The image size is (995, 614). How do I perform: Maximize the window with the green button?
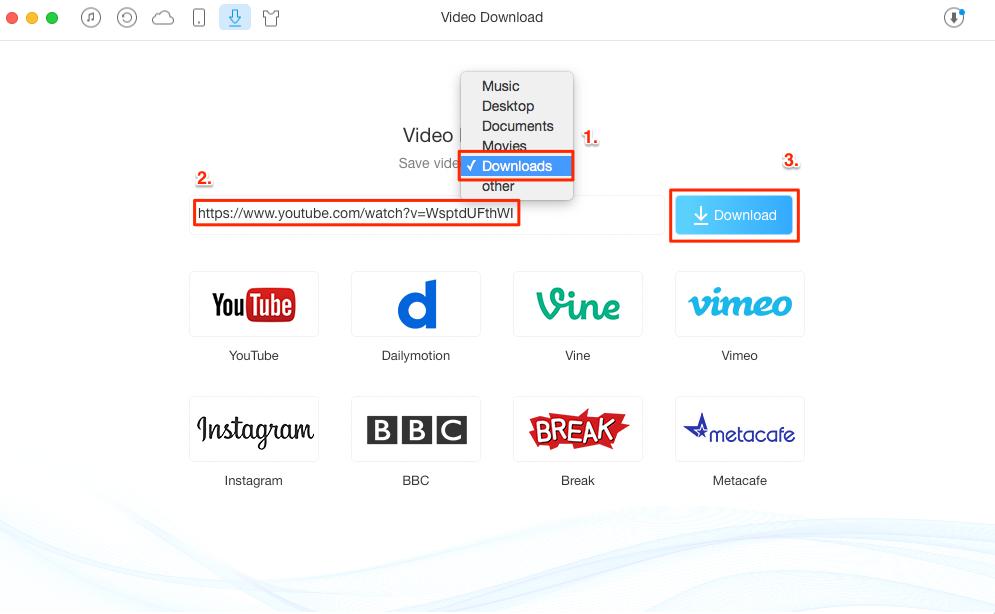coord(52,18)
